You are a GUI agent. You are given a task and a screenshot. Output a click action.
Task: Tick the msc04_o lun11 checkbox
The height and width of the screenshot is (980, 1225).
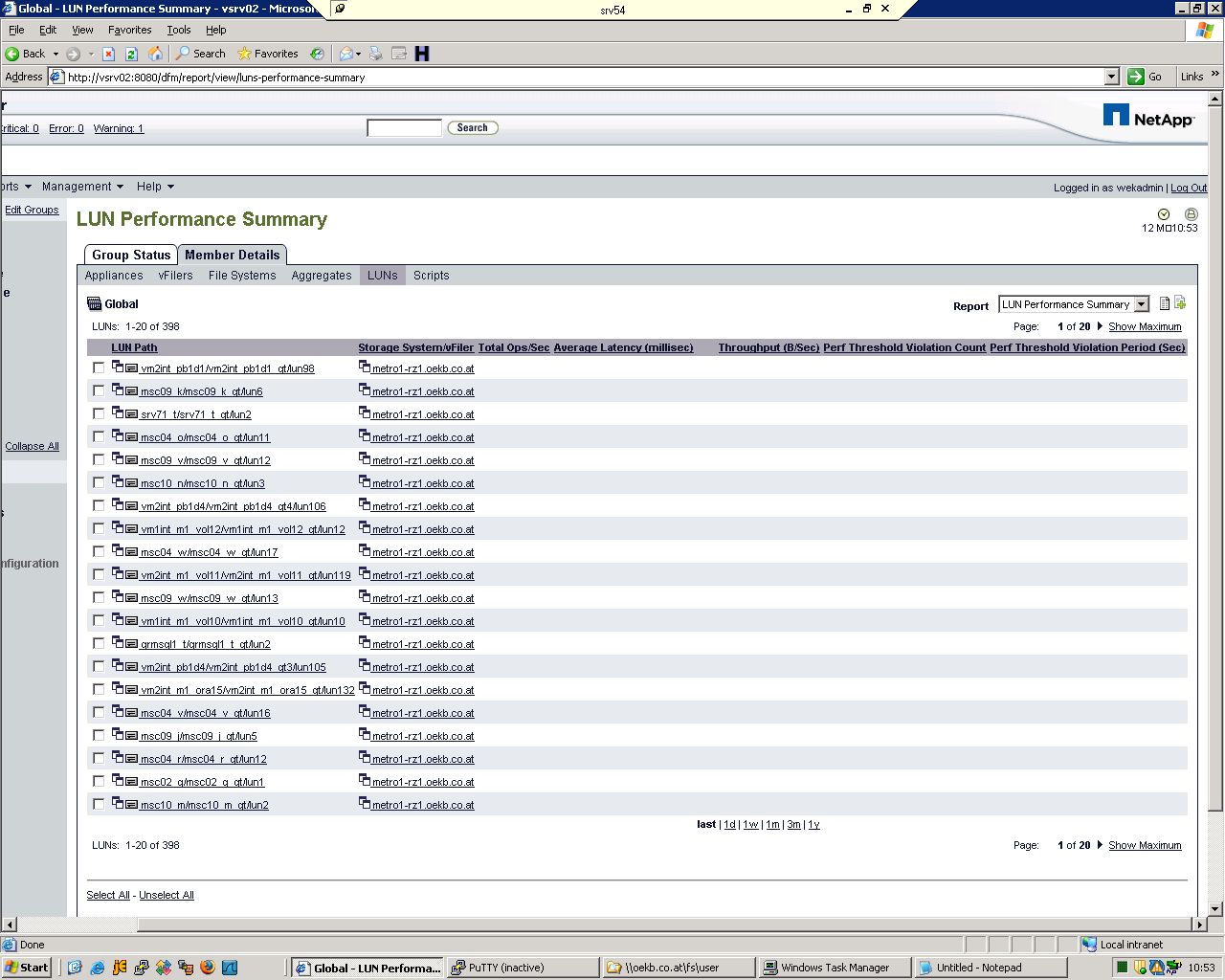pos(99,437)
